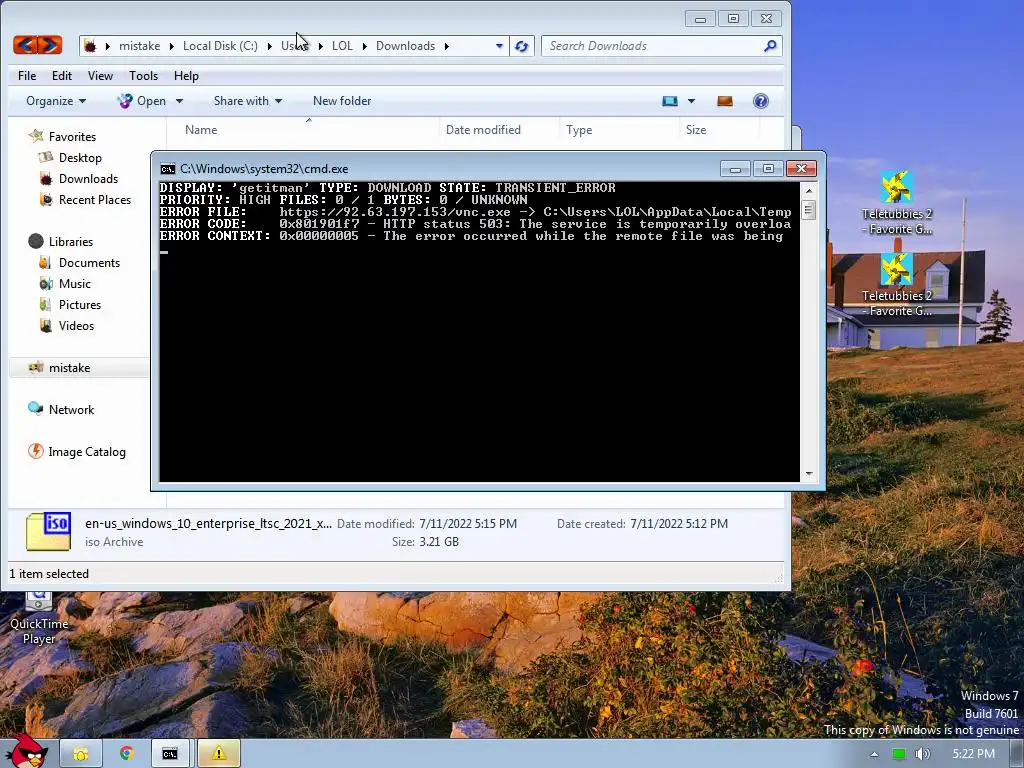The width and height of the screenshot is (1024, 768).
Task: Toggle the preview pane icon
Action: pos(725,101)
